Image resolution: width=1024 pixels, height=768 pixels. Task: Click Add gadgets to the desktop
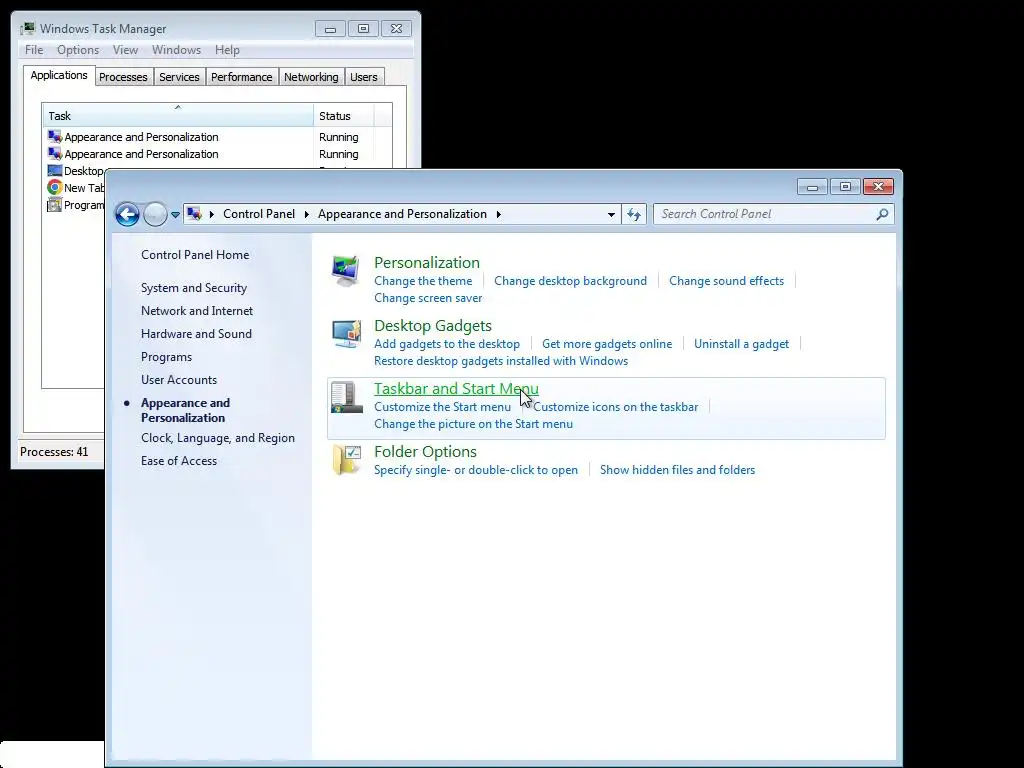click(447, 344)
